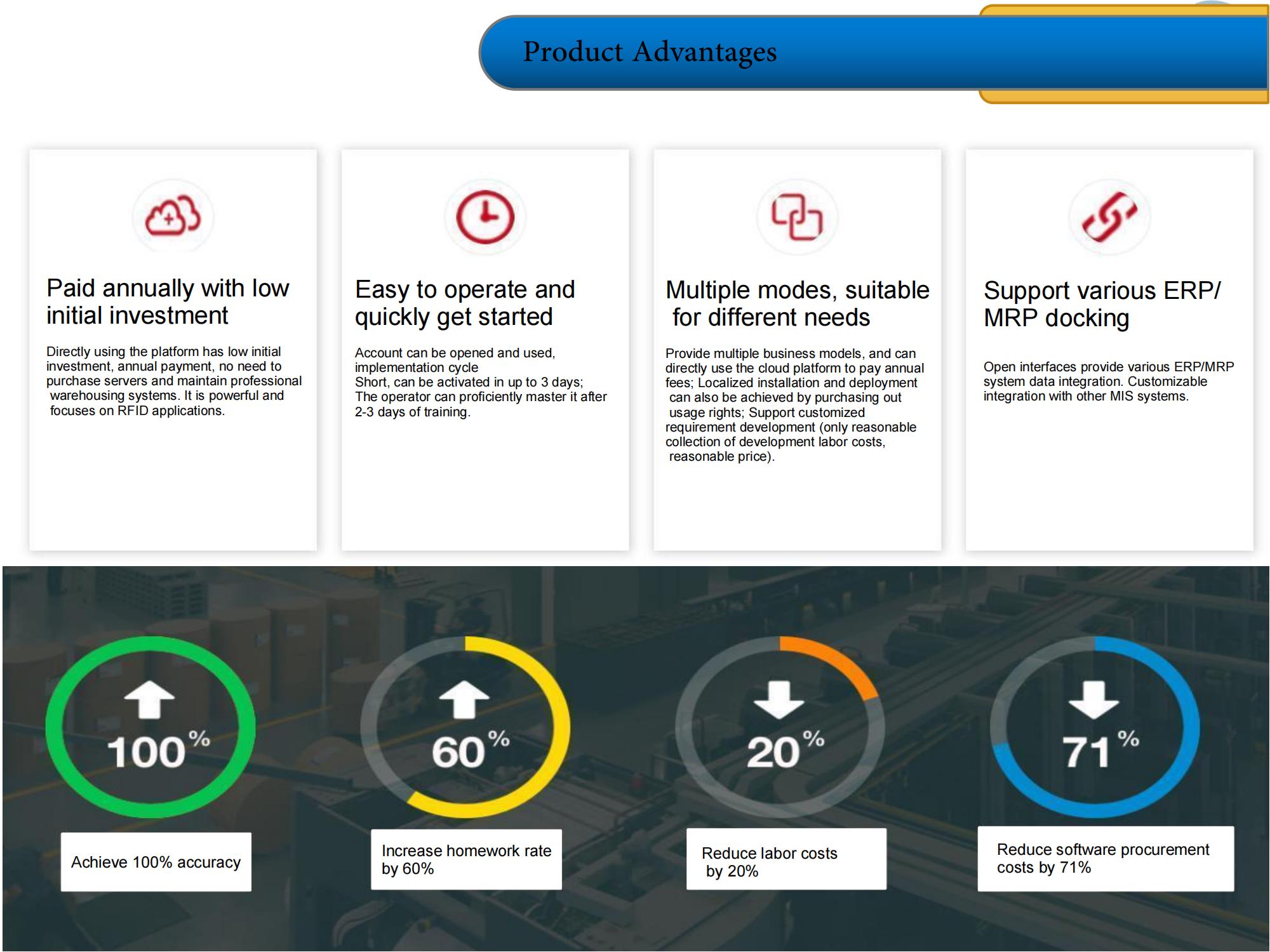Viewport: 1270px width, 952px height.
Task: Click the down arrow above 71%
Action: coord(1093,699)
